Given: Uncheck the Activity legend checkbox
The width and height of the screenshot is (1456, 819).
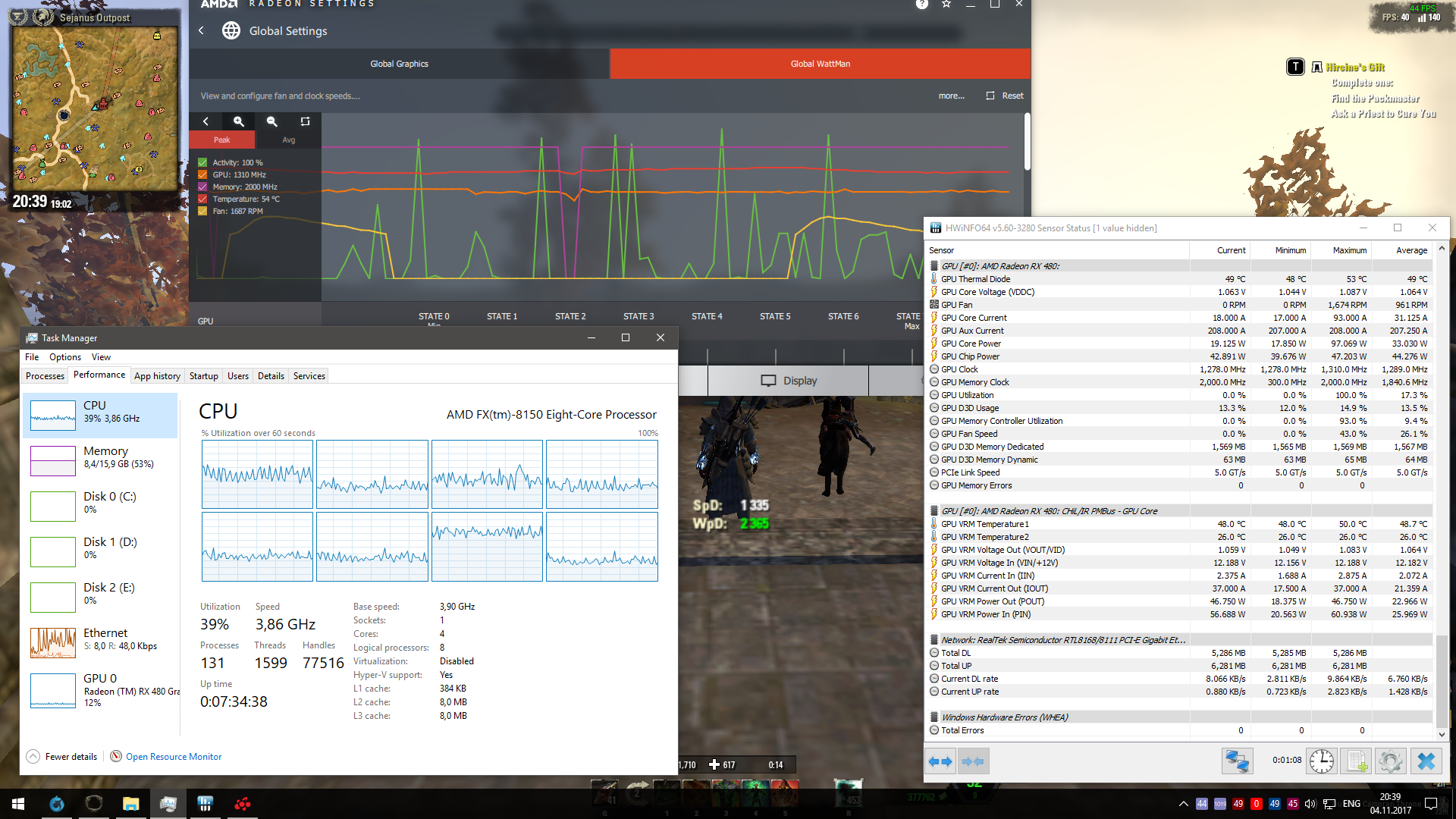Looking at the screenshot, I should pos(202,162).
